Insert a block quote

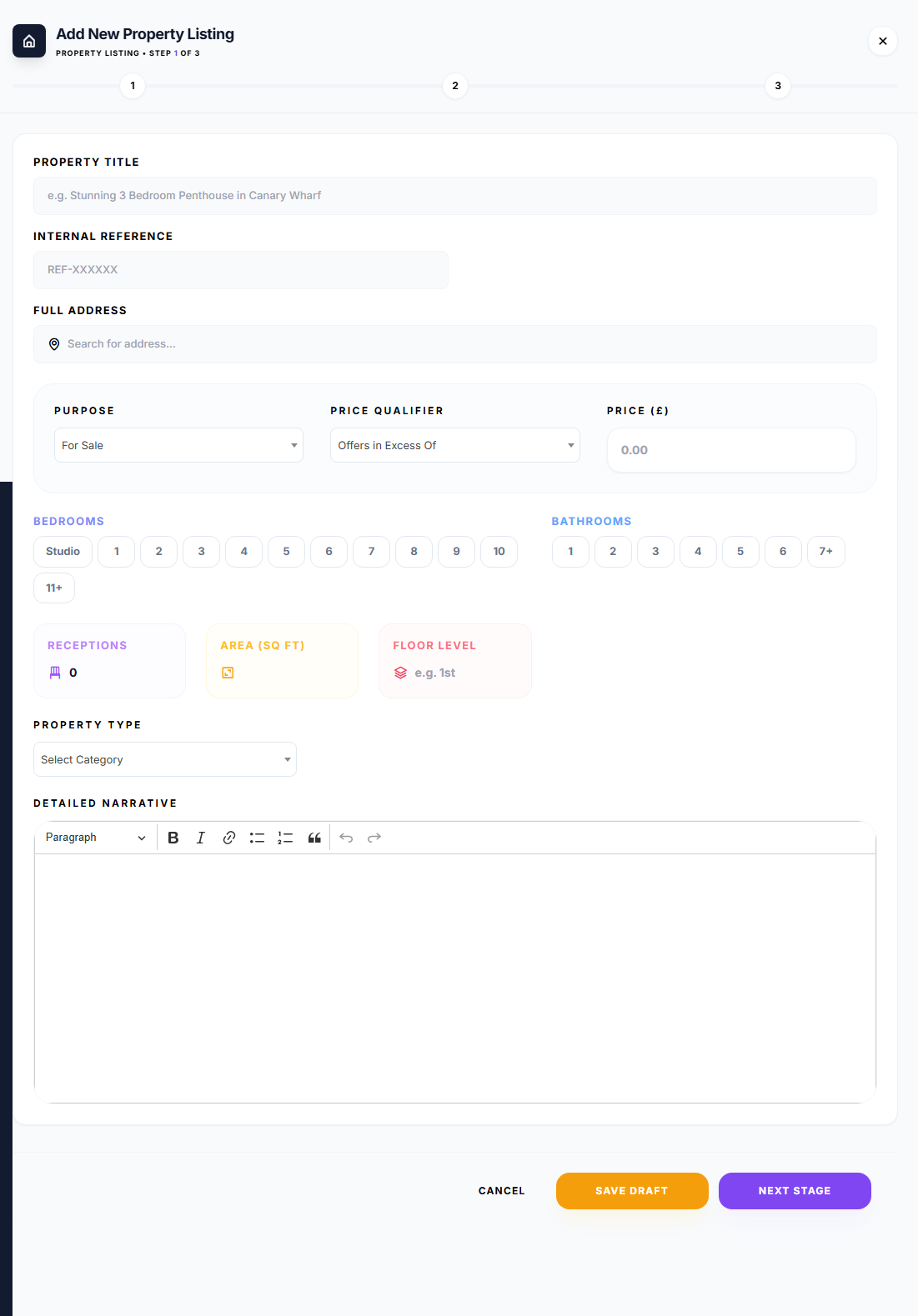(314, 838)
